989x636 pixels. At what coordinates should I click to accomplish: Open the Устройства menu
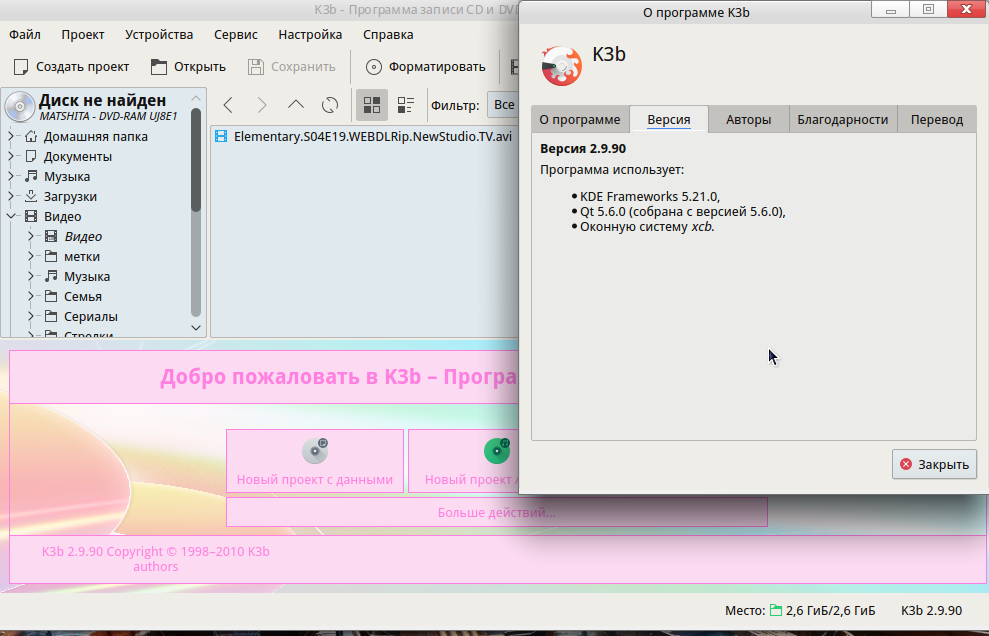[159, 35]
